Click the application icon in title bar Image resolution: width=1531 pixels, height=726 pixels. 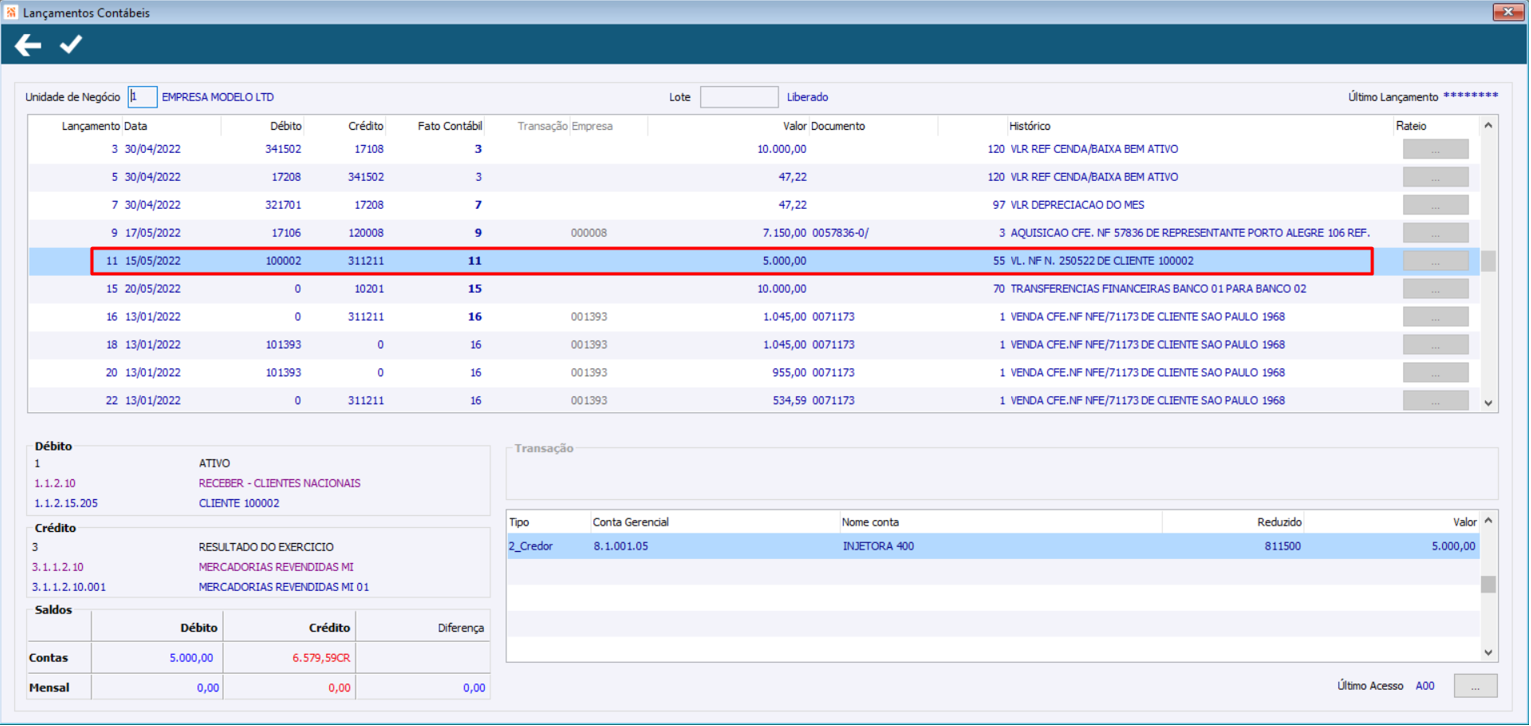coord(11,13)
